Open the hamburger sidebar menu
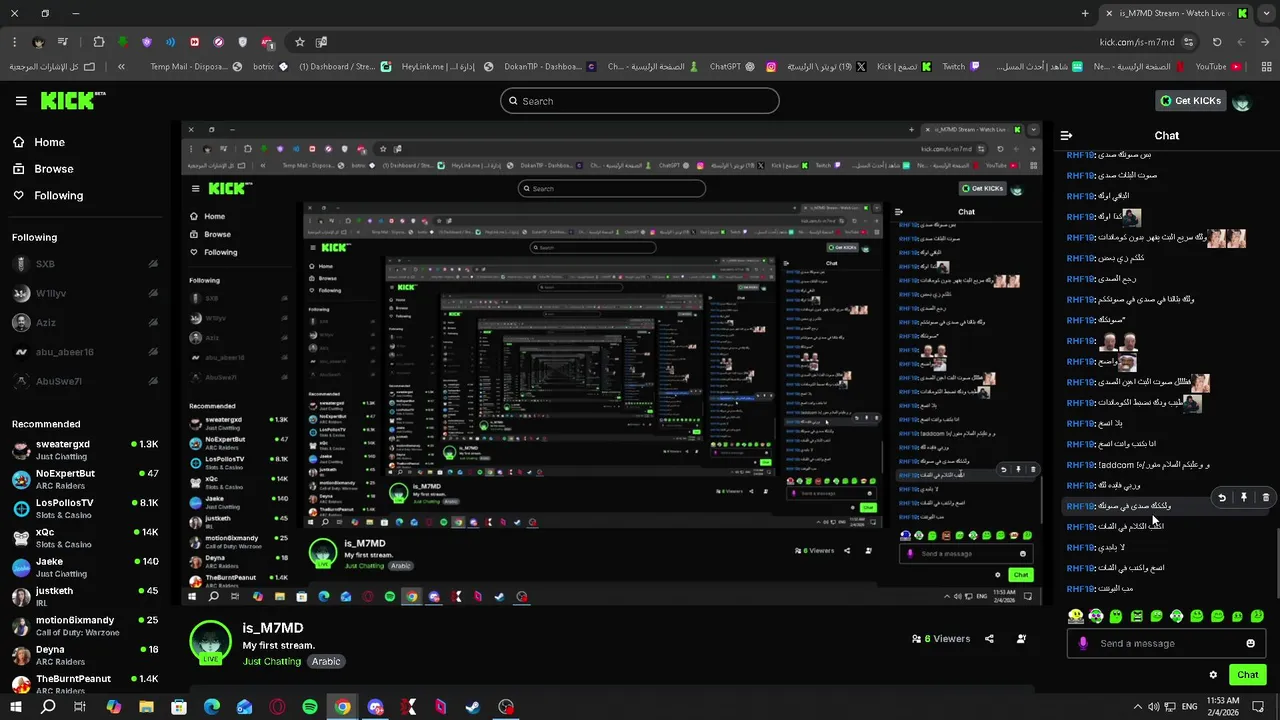The width and height of the screenshot is (1280, 720). tap(21, 101)
